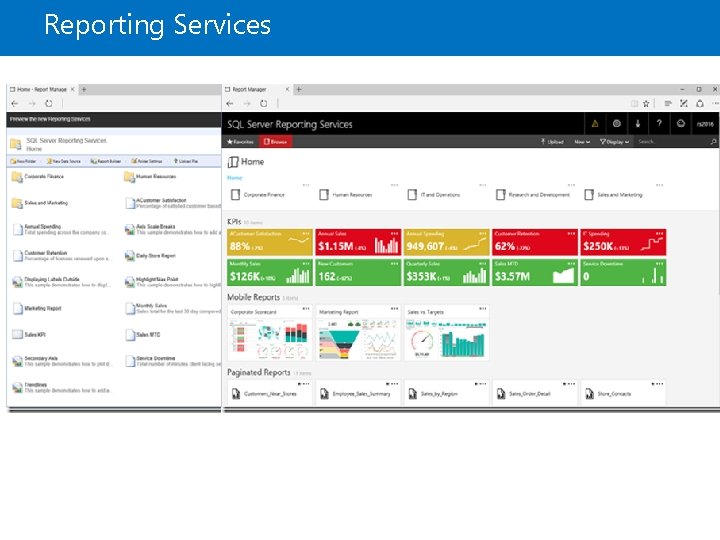Refresh the right Report Manager browser window
720x540 pixels.
264,104
